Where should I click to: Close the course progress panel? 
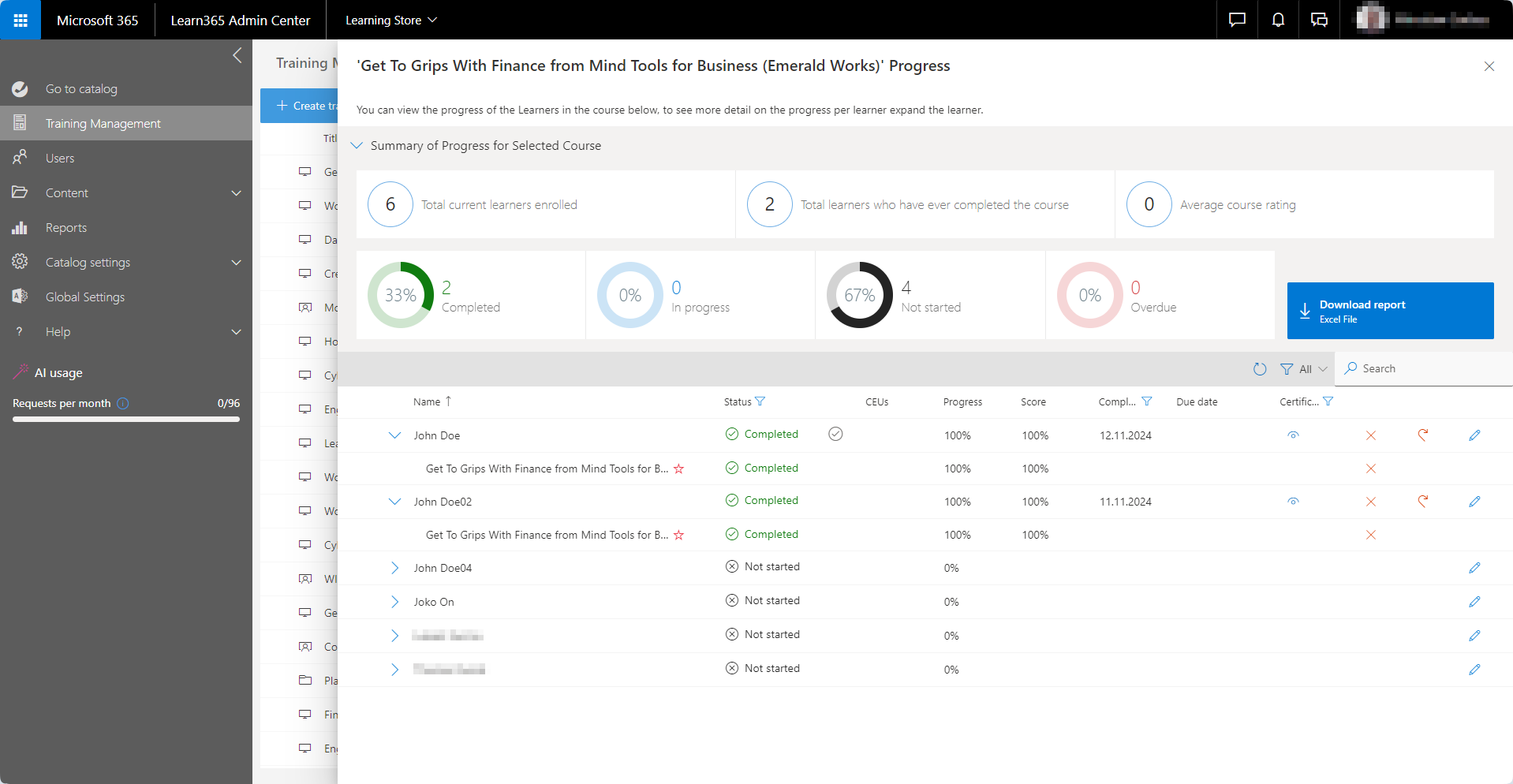(1489, 66)
